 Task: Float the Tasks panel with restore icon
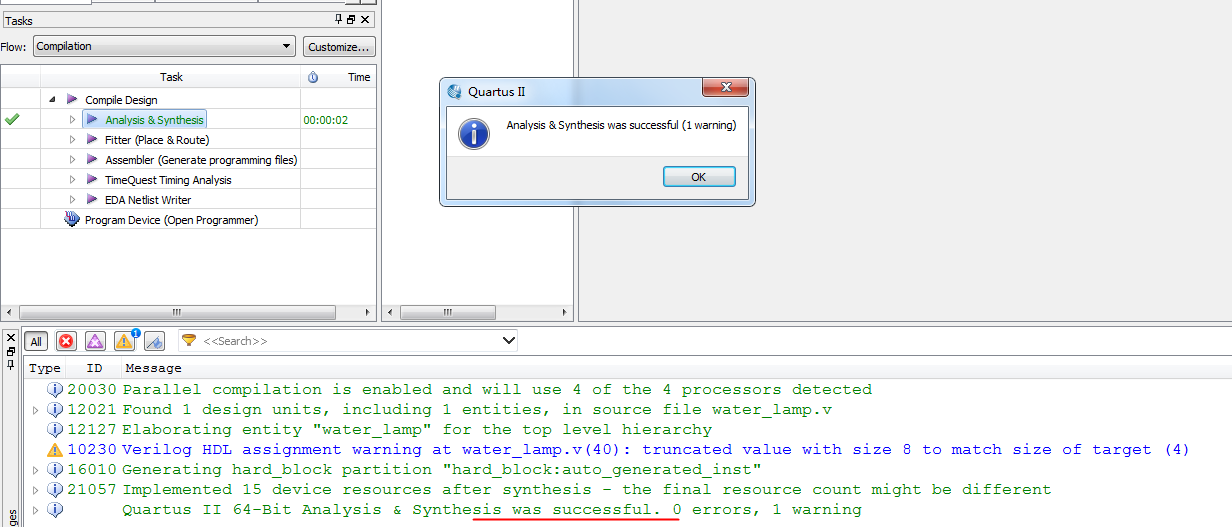click(351, 20)
